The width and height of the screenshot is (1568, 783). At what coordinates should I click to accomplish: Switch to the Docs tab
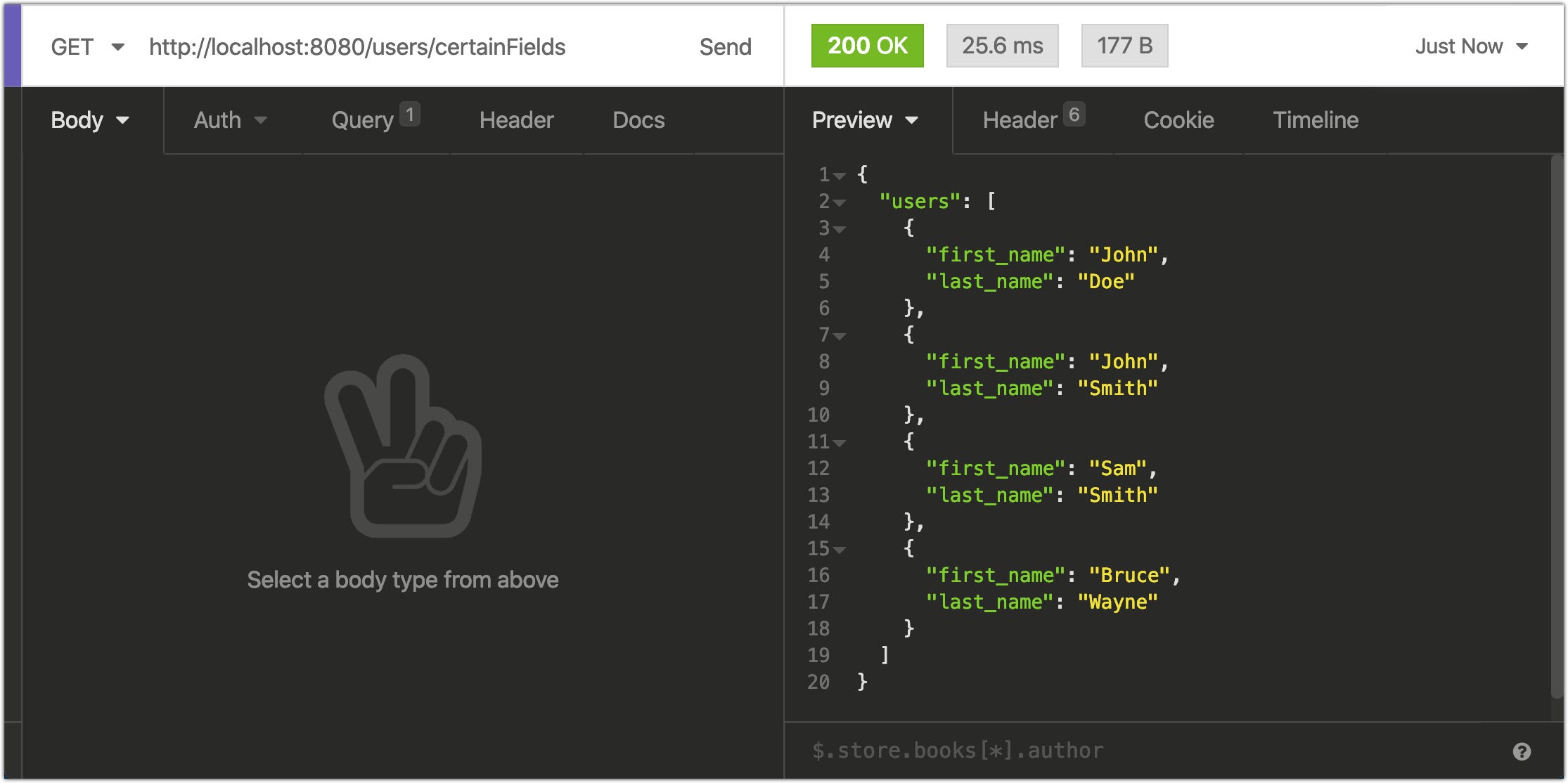tap(638, 120)
